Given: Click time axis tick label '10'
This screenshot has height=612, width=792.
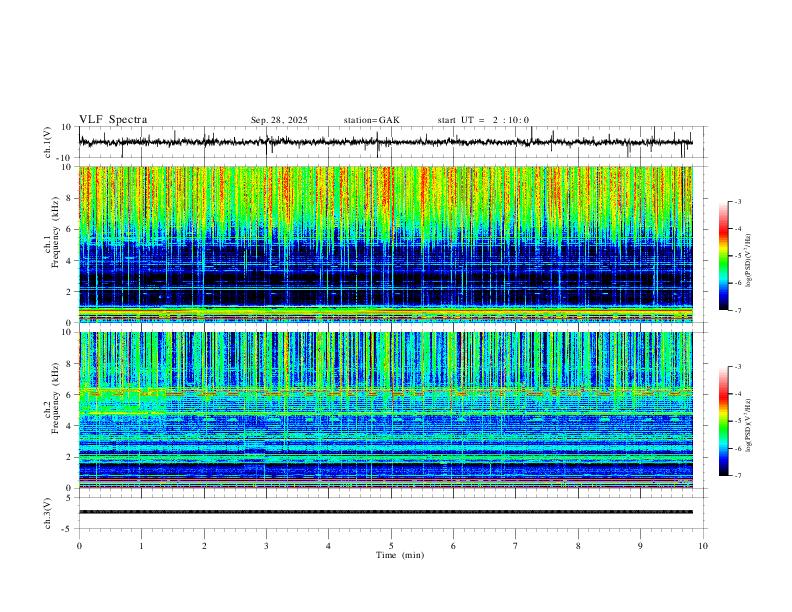Looking at the screenshot, I should [703, 546].
